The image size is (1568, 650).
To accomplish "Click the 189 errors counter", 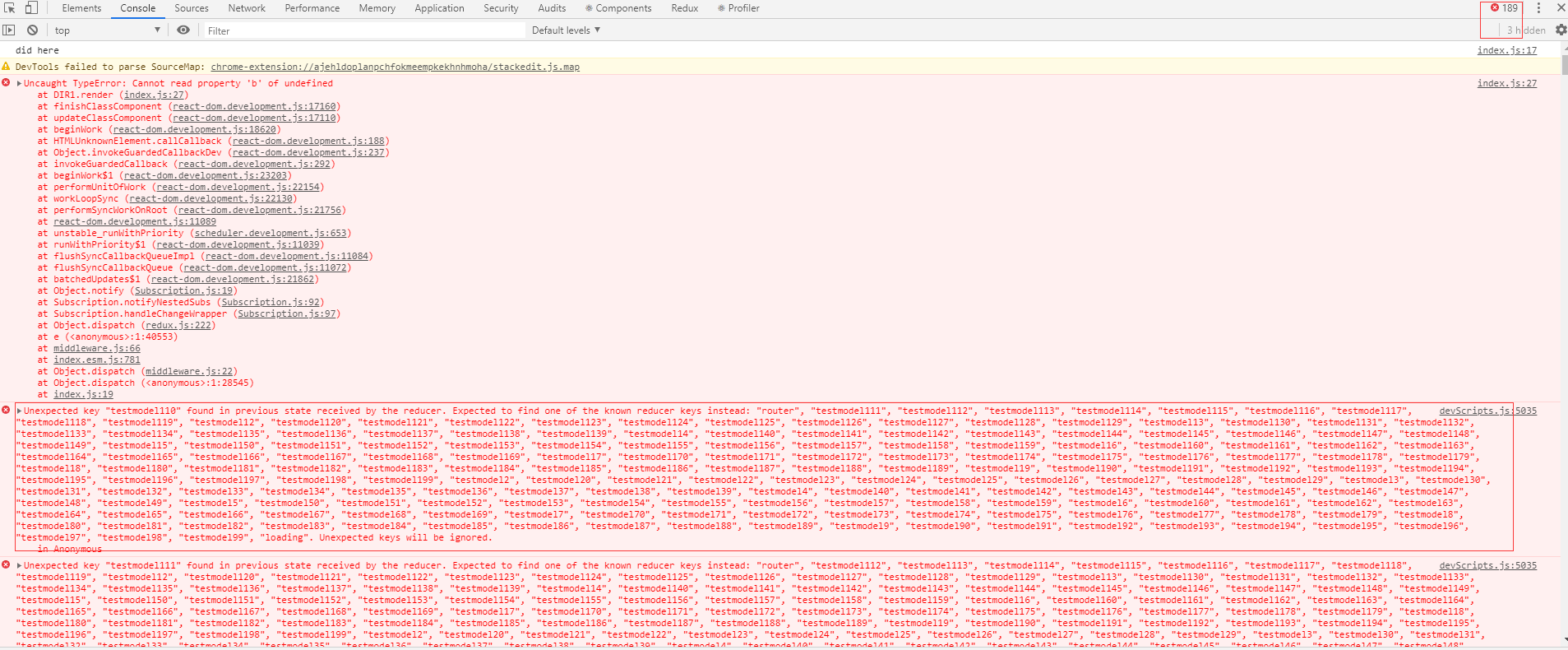I will (1504, 8).
